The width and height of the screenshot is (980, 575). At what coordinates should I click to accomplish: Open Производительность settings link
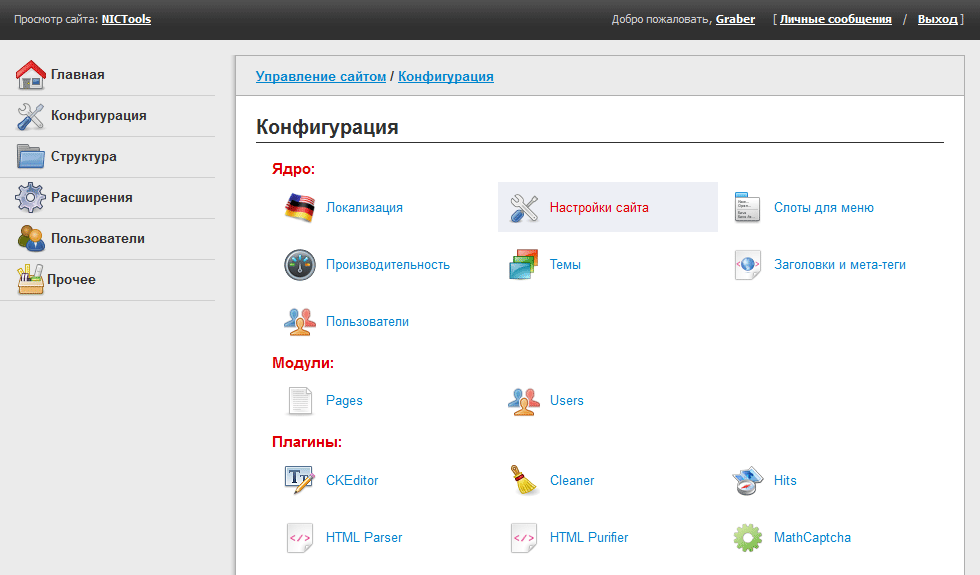(388, 264)
